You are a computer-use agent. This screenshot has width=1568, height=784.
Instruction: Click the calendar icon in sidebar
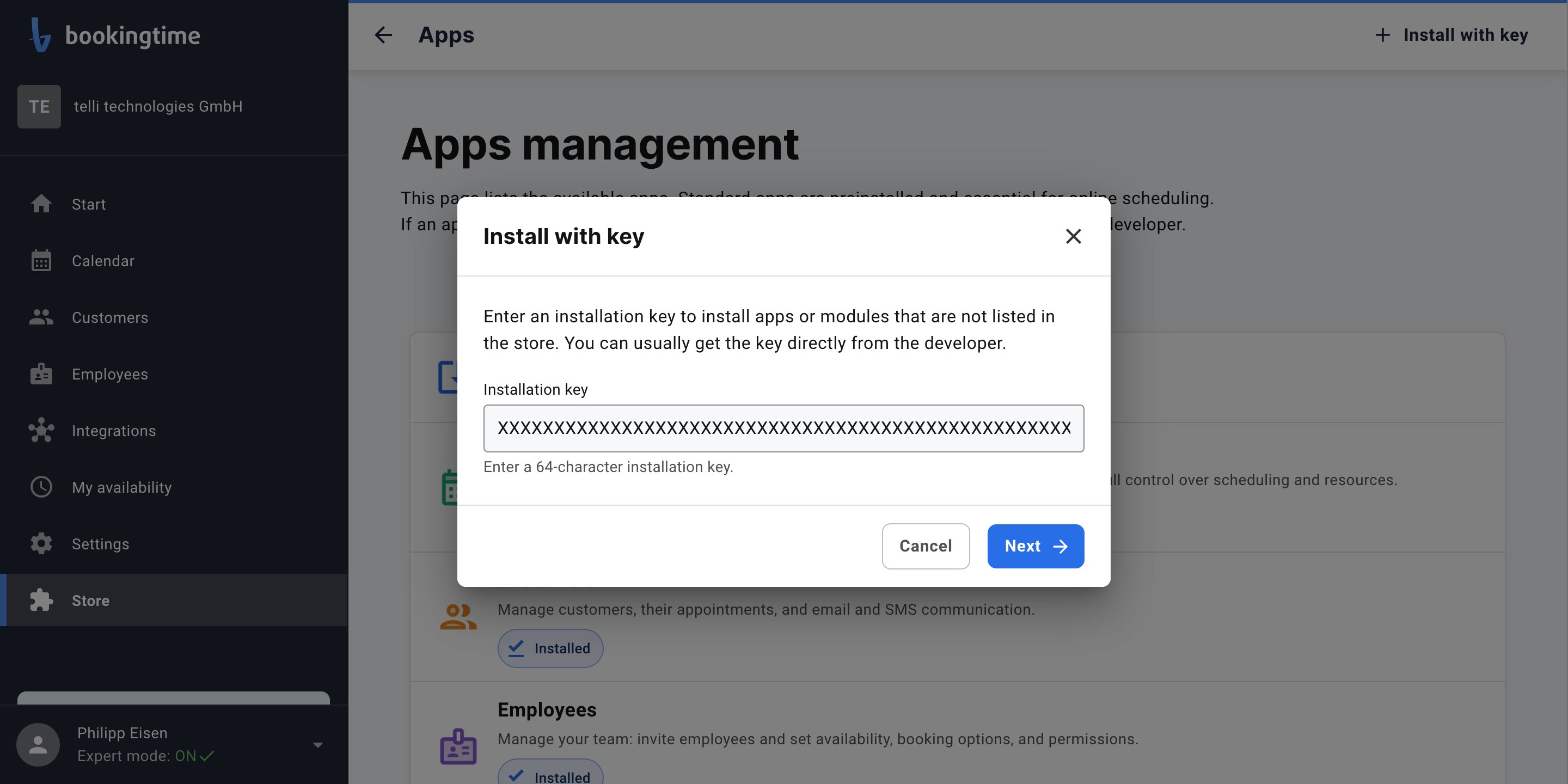pyautogui.click(x=41, y=261)
